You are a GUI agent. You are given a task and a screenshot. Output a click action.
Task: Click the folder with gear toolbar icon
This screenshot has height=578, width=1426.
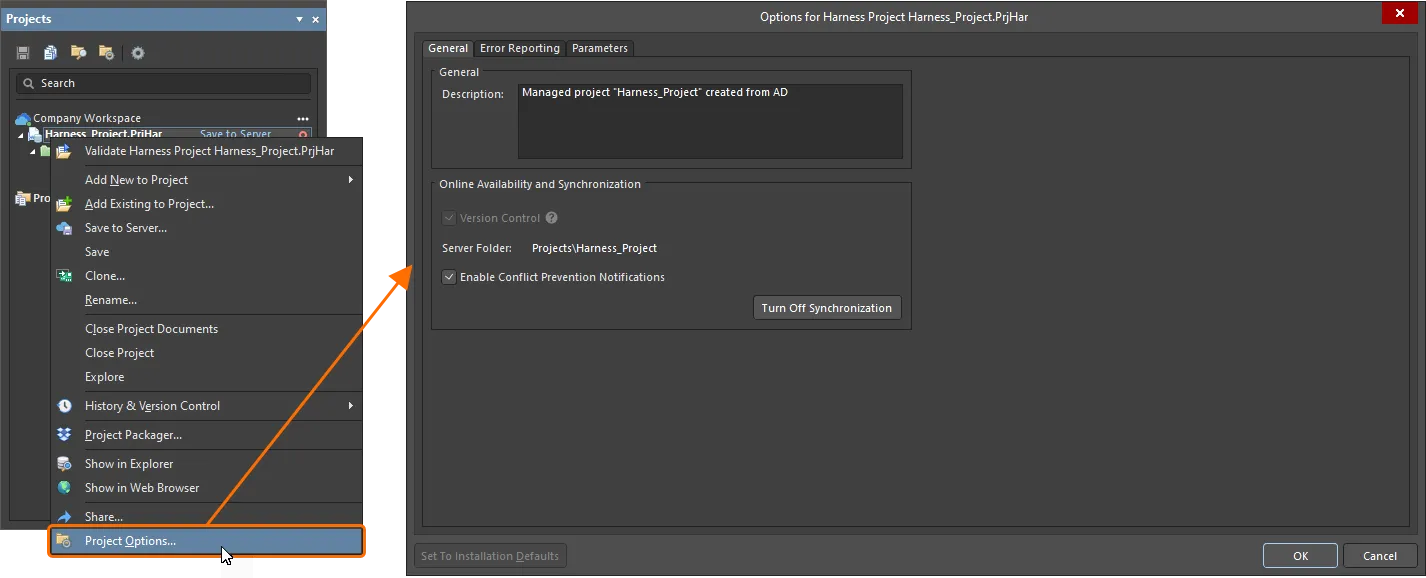pos(106,53)
